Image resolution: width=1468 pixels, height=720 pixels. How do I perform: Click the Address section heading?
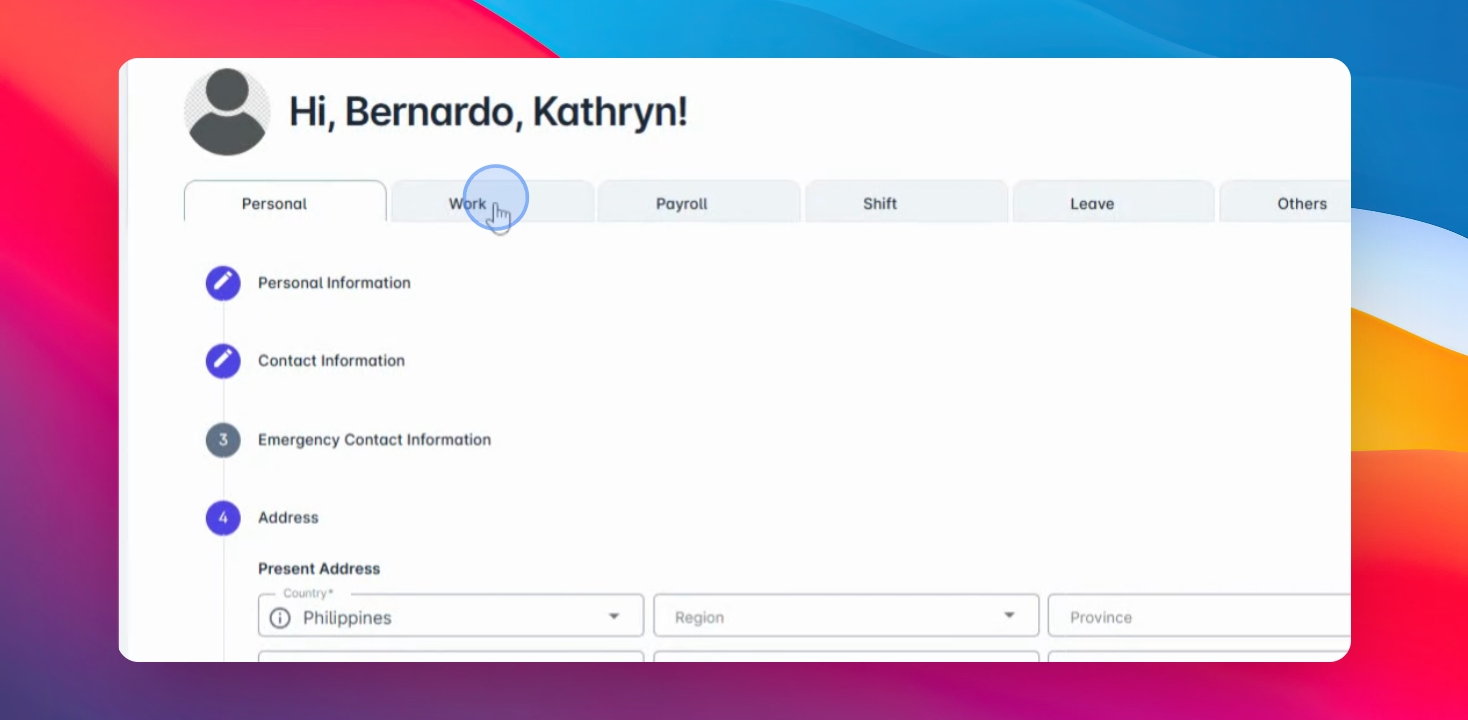tap(288, 518)
